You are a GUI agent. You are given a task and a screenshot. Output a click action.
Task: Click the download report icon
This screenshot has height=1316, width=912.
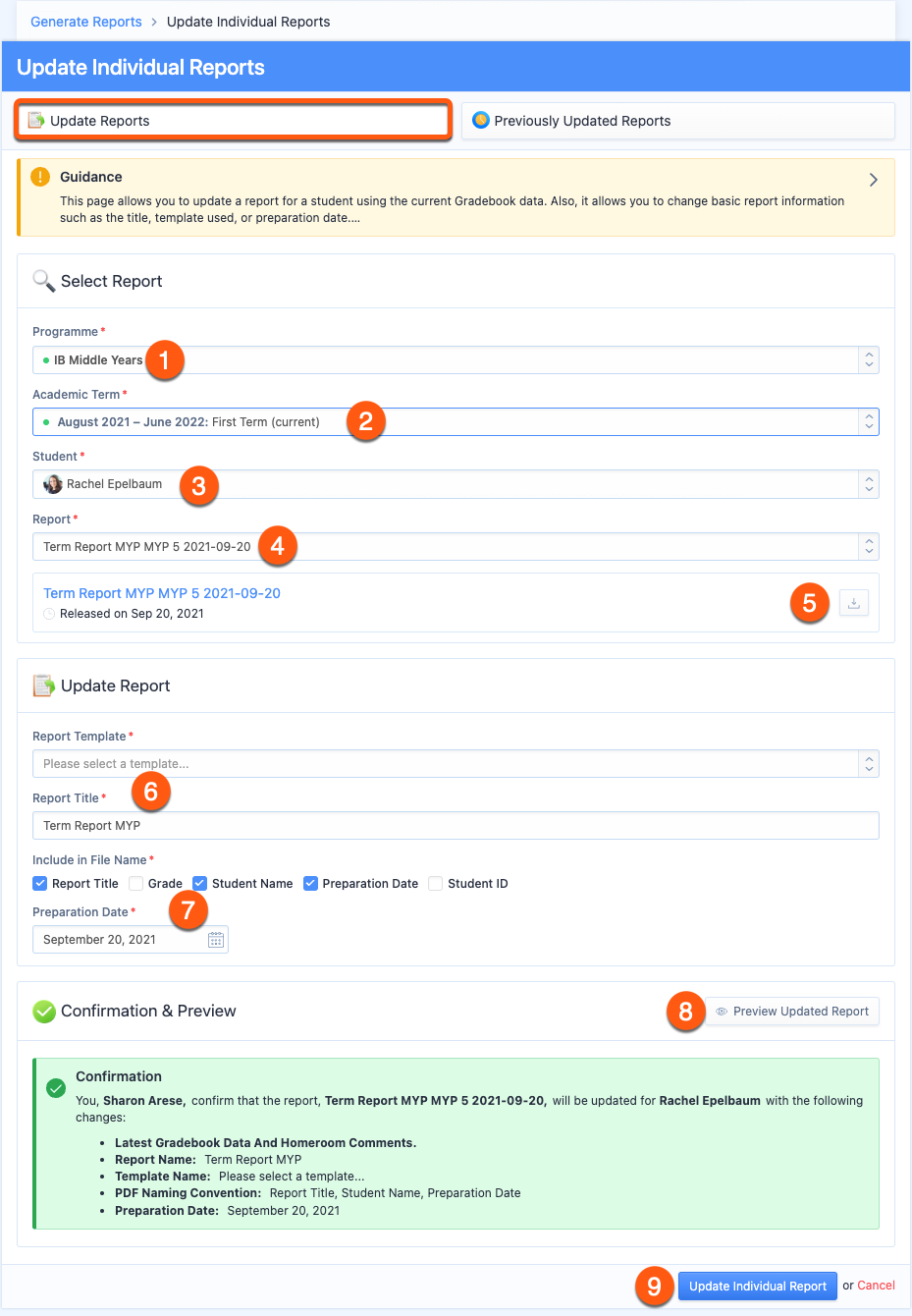click(x=854, y=603)
